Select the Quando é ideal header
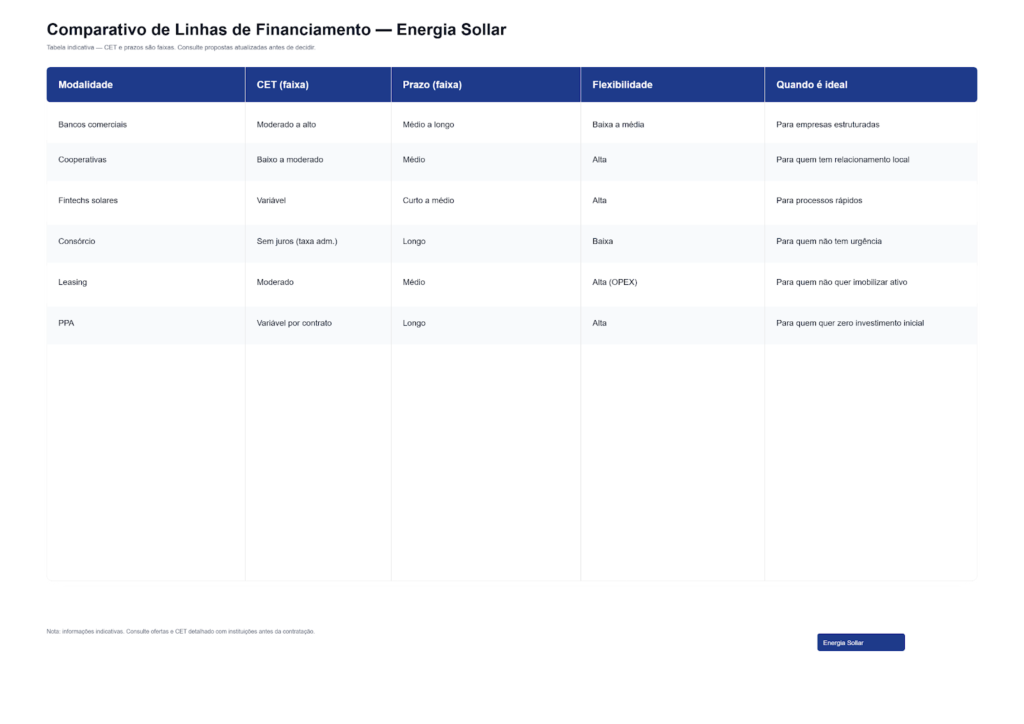1024x724 pixels. 812,85
